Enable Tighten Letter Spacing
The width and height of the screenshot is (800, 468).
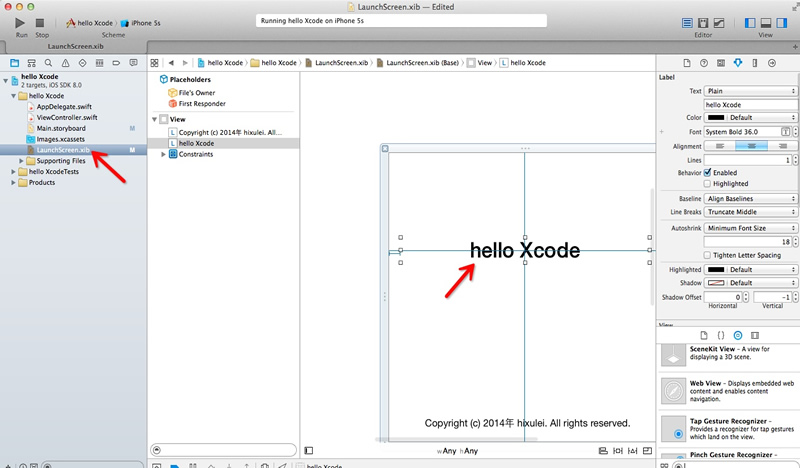(707, 255)
